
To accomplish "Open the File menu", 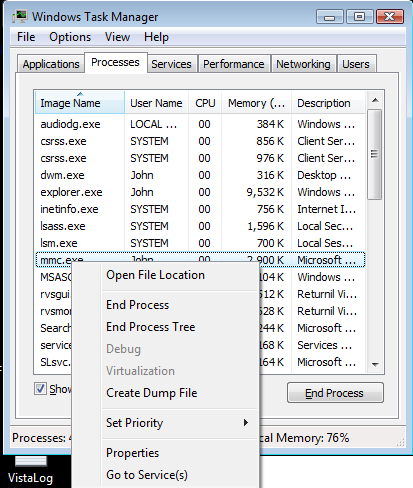I will tap(26, 37).
